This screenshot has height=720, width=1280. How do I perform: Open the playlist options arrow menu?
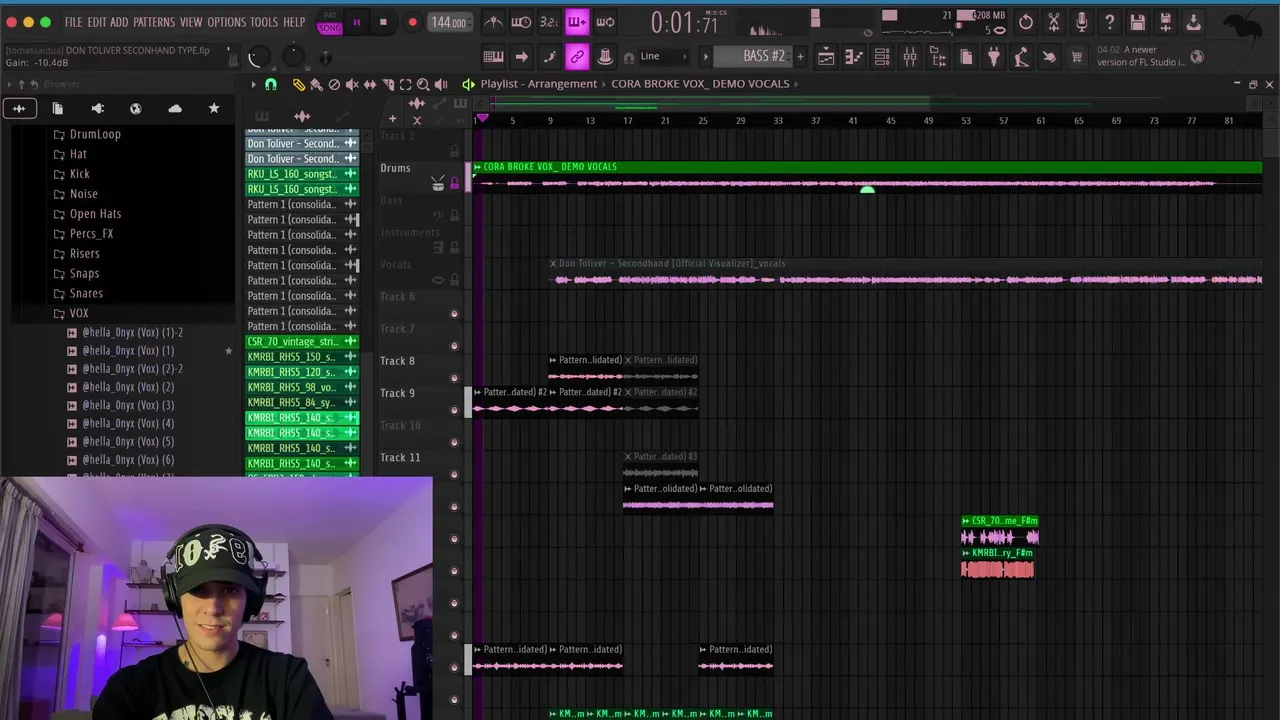coord(254,85)
